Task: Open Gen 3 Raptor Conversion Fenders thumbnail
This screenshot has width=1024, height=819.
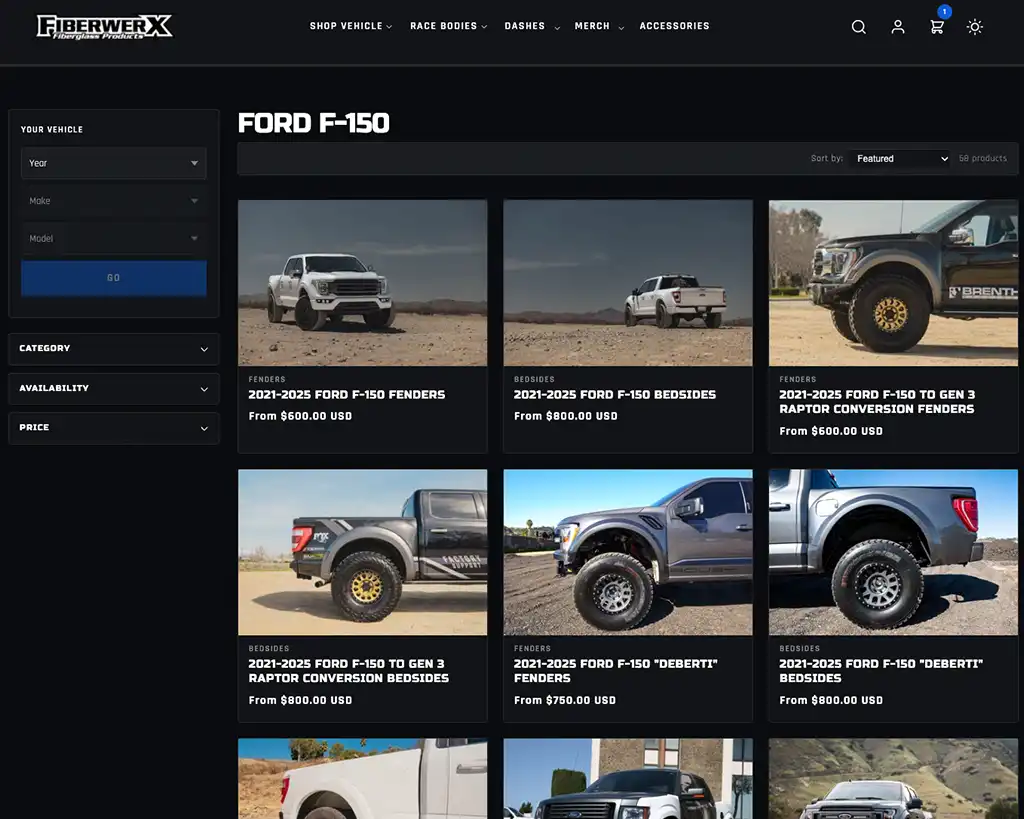Action: coord(893,283)
